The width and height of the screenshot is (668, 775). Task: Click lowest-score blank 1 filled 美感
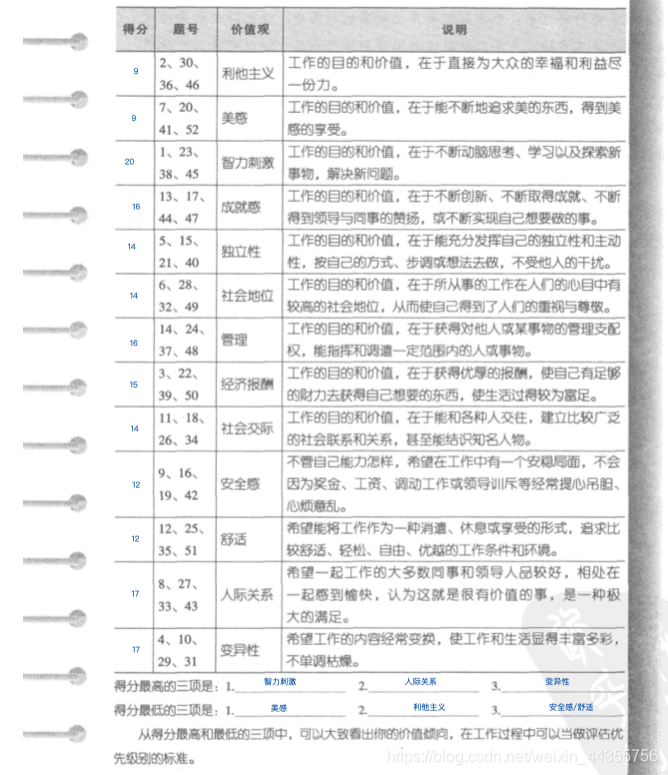(290, 709)
